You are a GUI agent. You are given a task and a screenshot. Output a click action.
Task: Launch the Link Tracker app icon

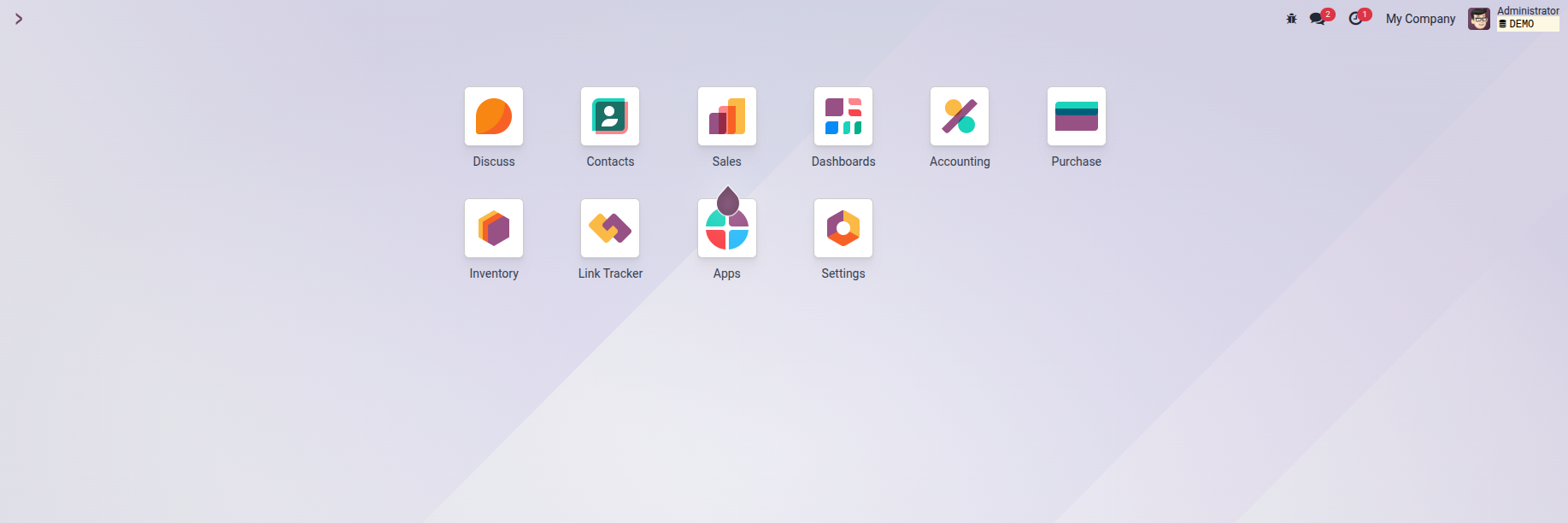tap(610, 228)
